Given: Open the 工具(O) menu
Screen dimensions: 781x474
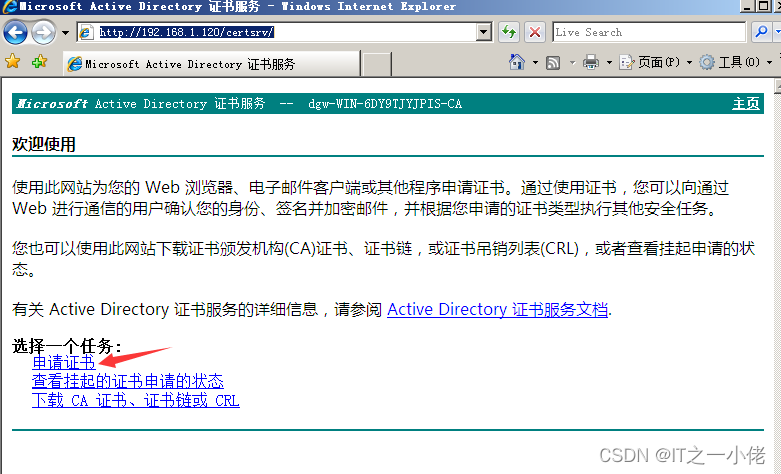Looking at the screenshot, I should pos(735,62).
